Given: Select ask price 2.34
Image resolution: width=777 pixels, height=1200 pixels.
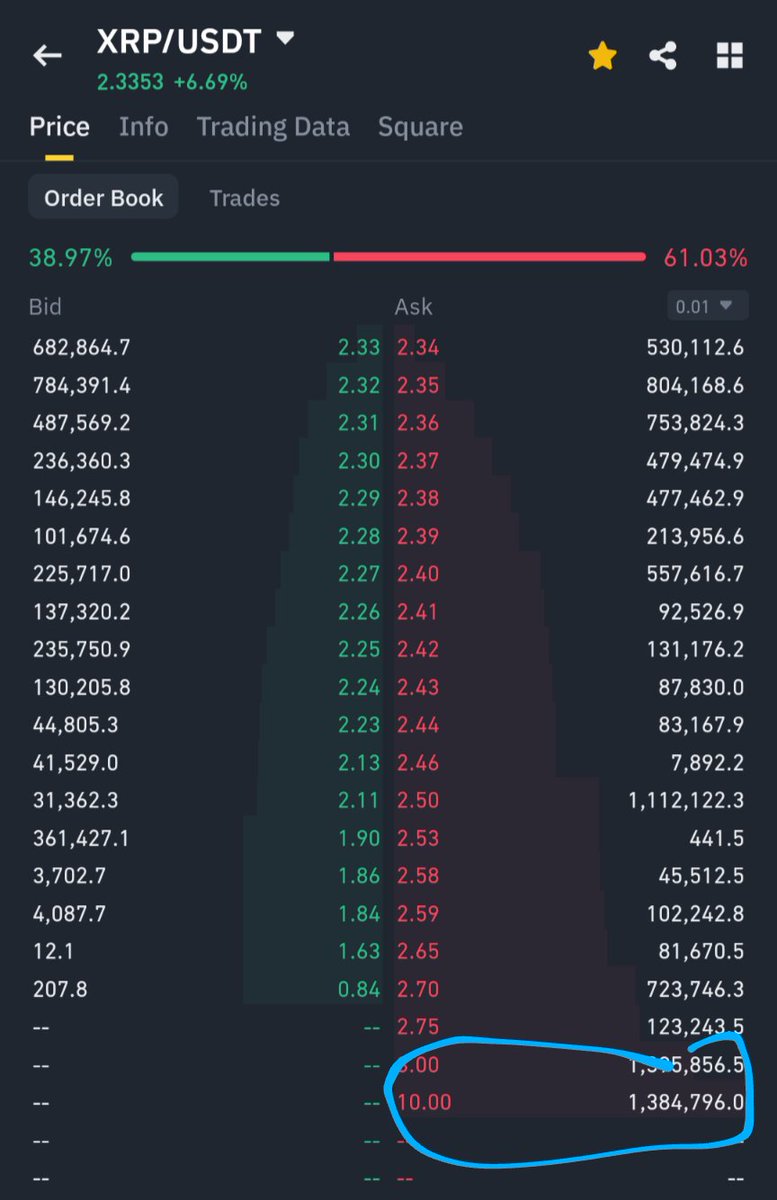Looking at the screenshot, I should [x=418, y=348].
